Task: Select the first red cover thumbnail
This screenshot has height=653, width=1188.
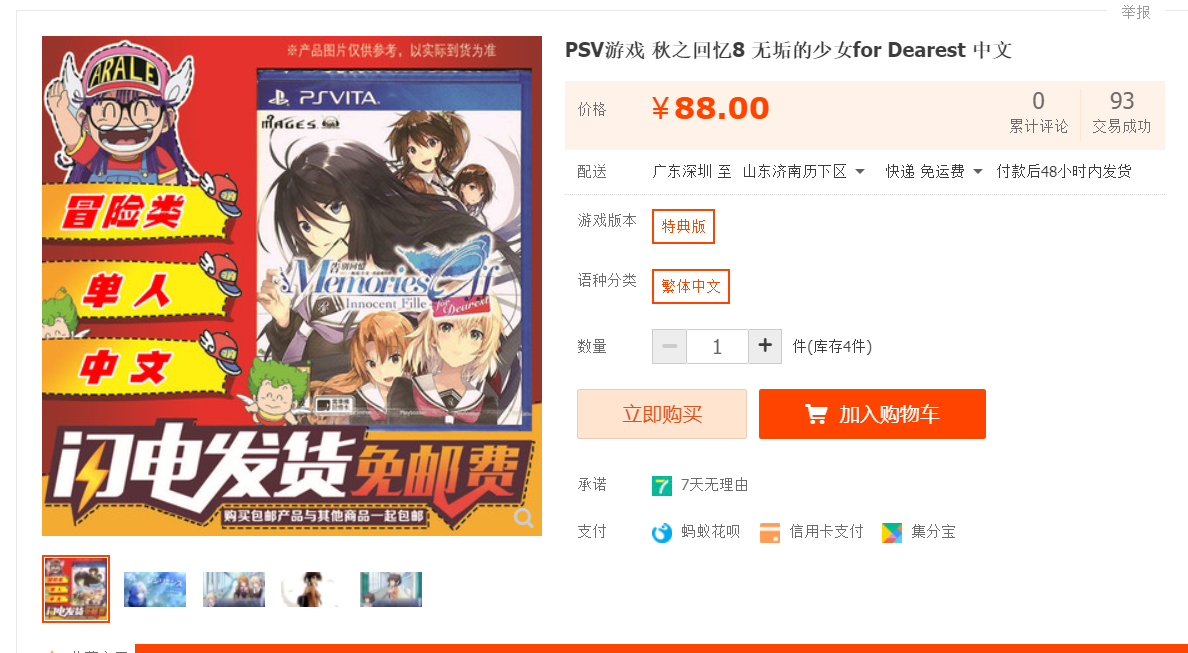Action: (76, 589)
